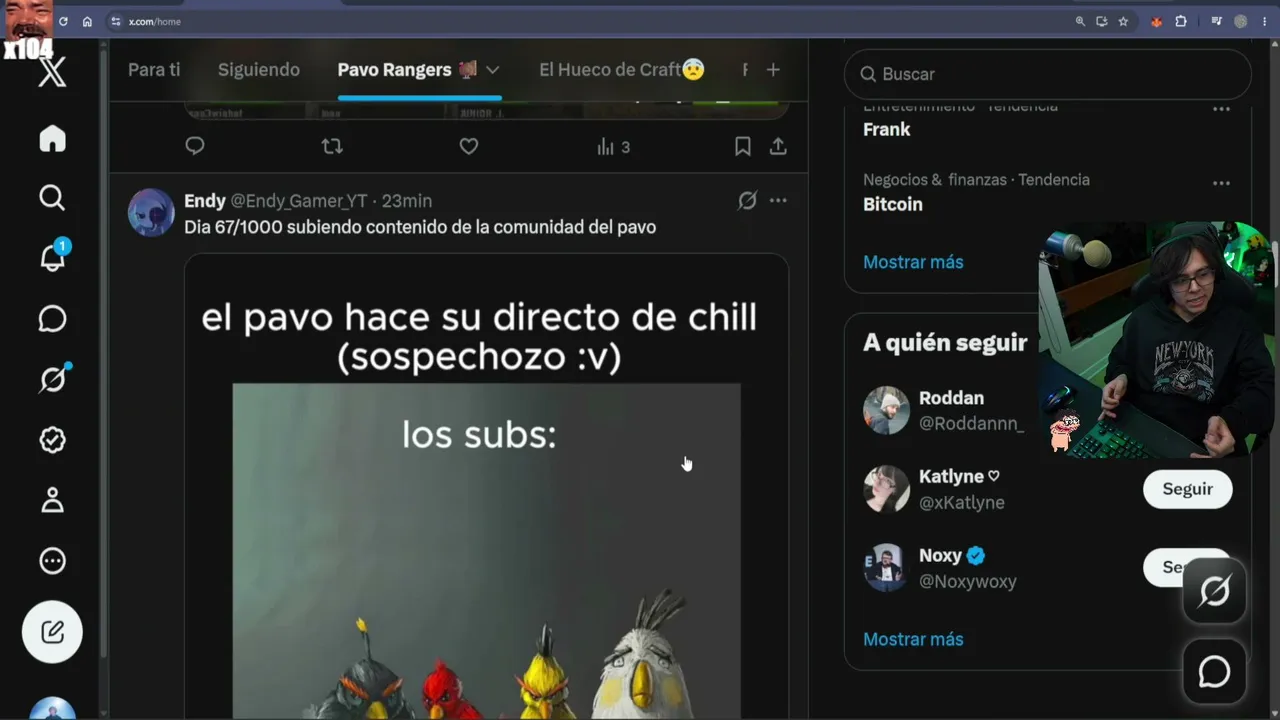The image size is (1280, 720).
Task: Open the @xKatlyne handle
Action: [962, 503]
